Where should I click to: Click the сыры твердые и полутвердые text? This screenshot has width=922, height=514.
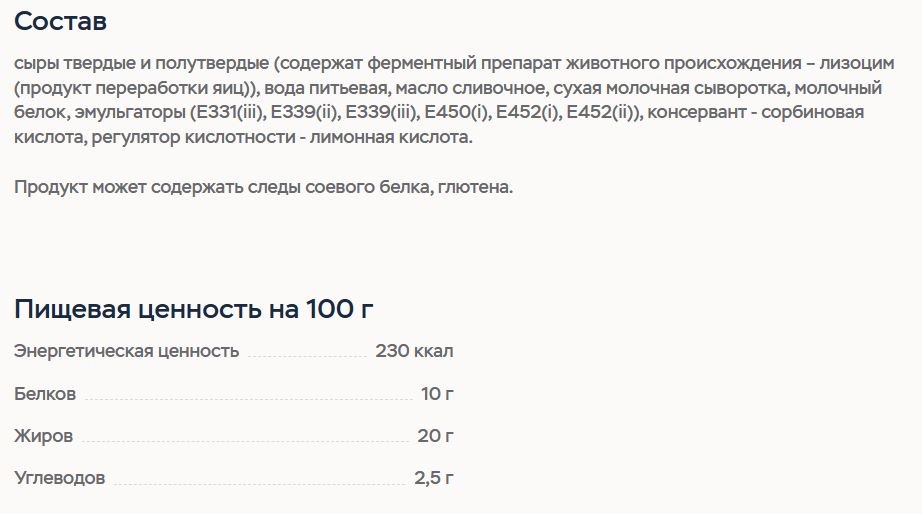[x=141, y=64]
